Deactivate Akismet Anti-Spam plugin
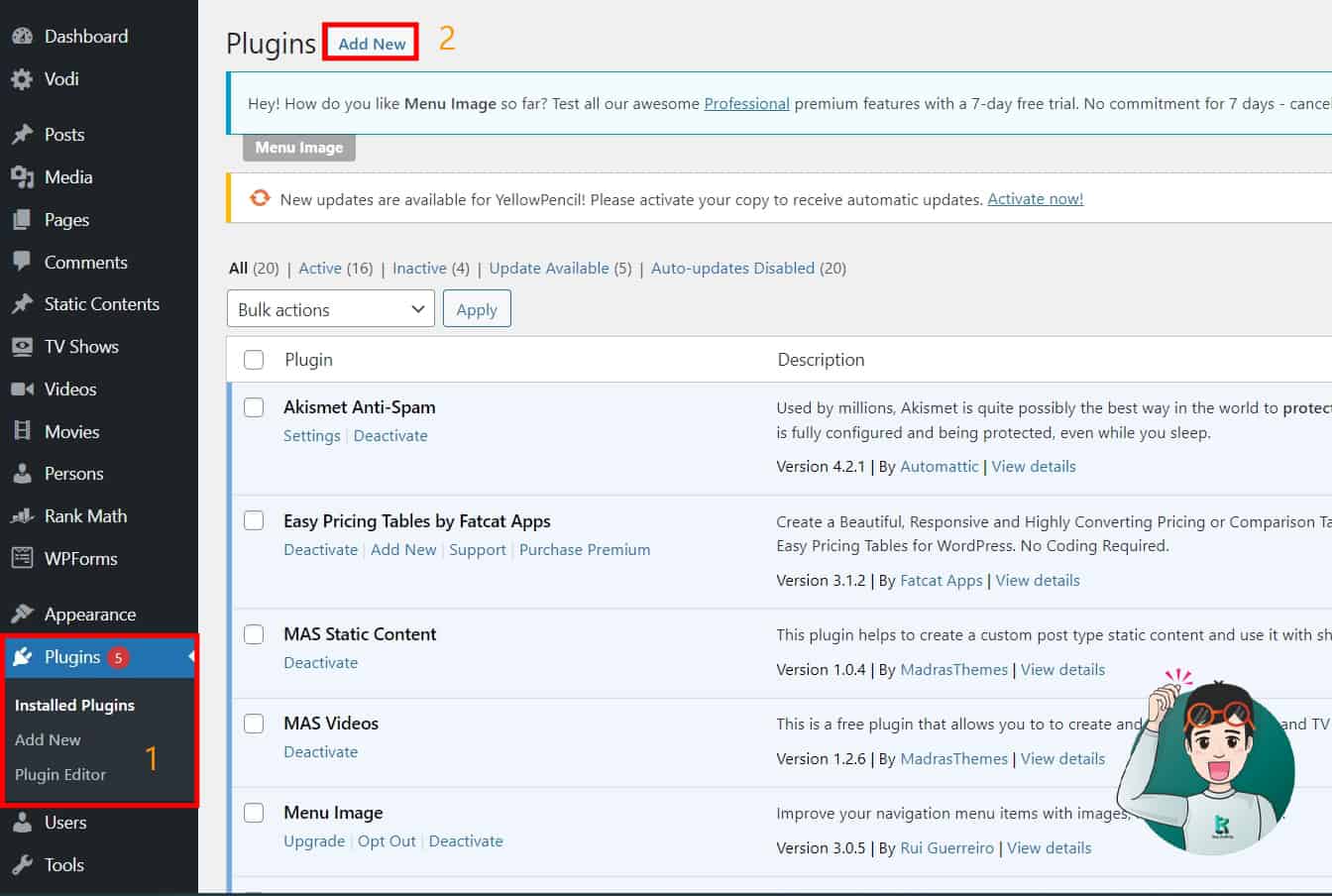Viewport: 1332px width, 896px height. (x=390, y=436)
